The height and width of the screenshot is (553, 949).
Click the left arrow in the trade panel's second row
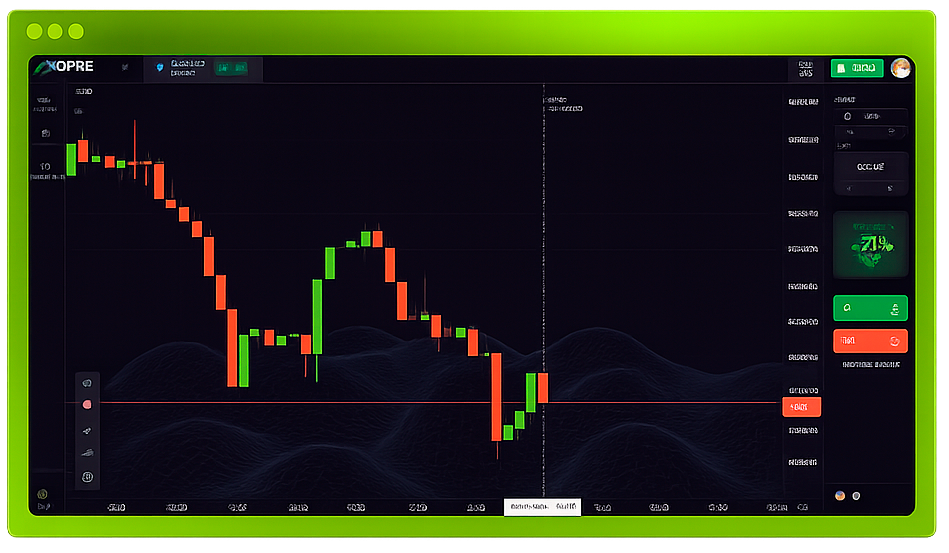tap(850, 132)
